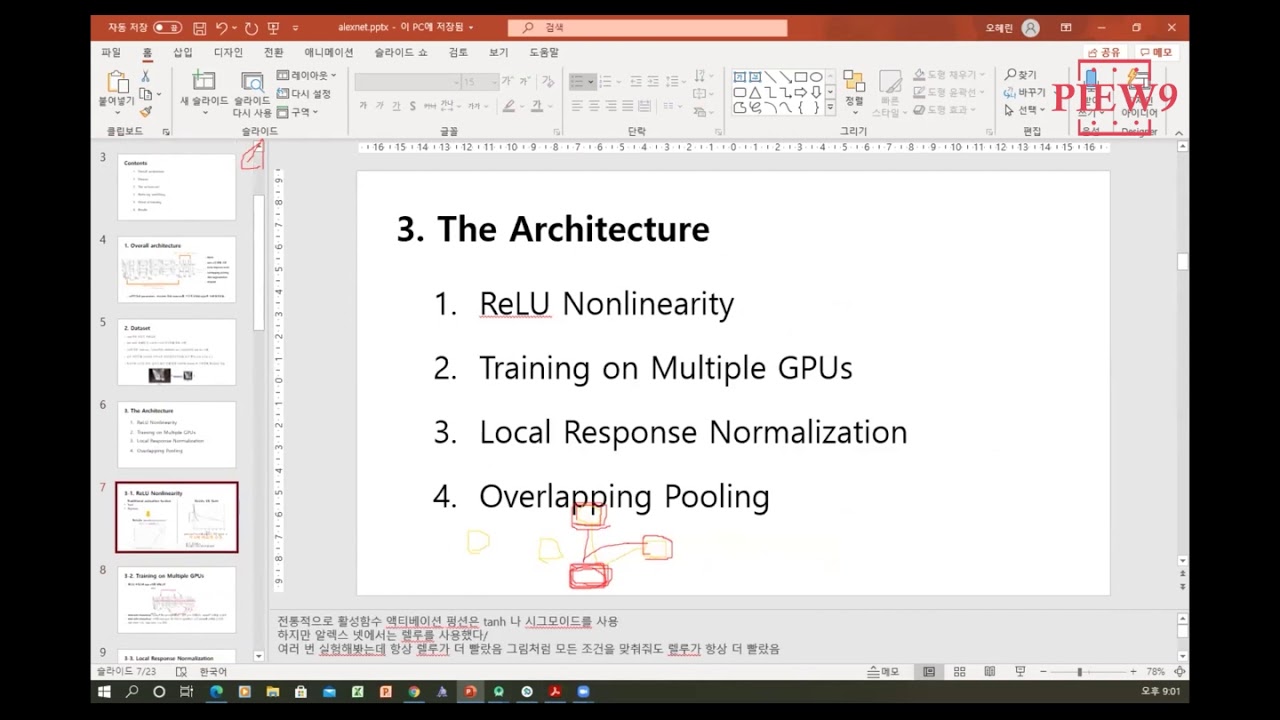Select slide 3 Contents thumbnail

(x=177, y=186)
